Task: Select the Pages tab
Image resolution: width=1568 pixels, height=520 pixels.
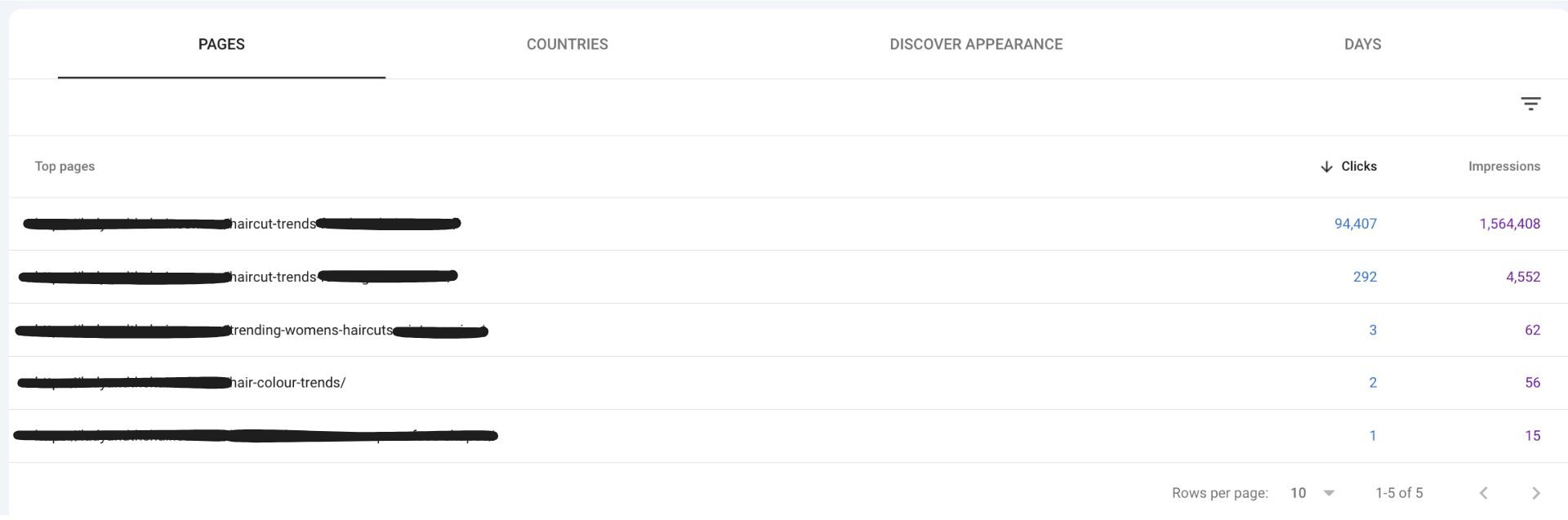Action: click(221, 44)
